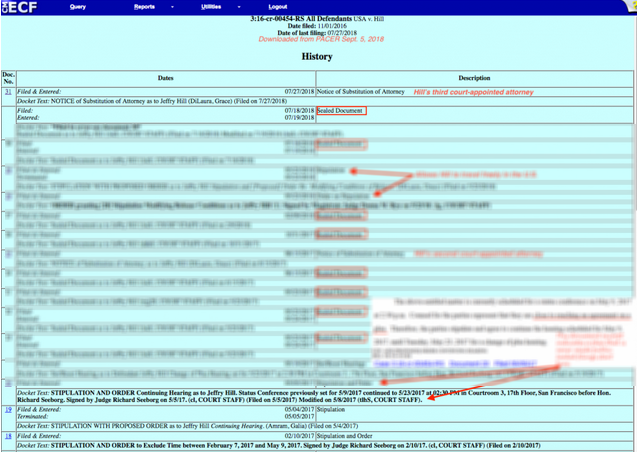Screen dimensions: 637x456
Task: Open document number 18 link
Action: coord(8,436)
